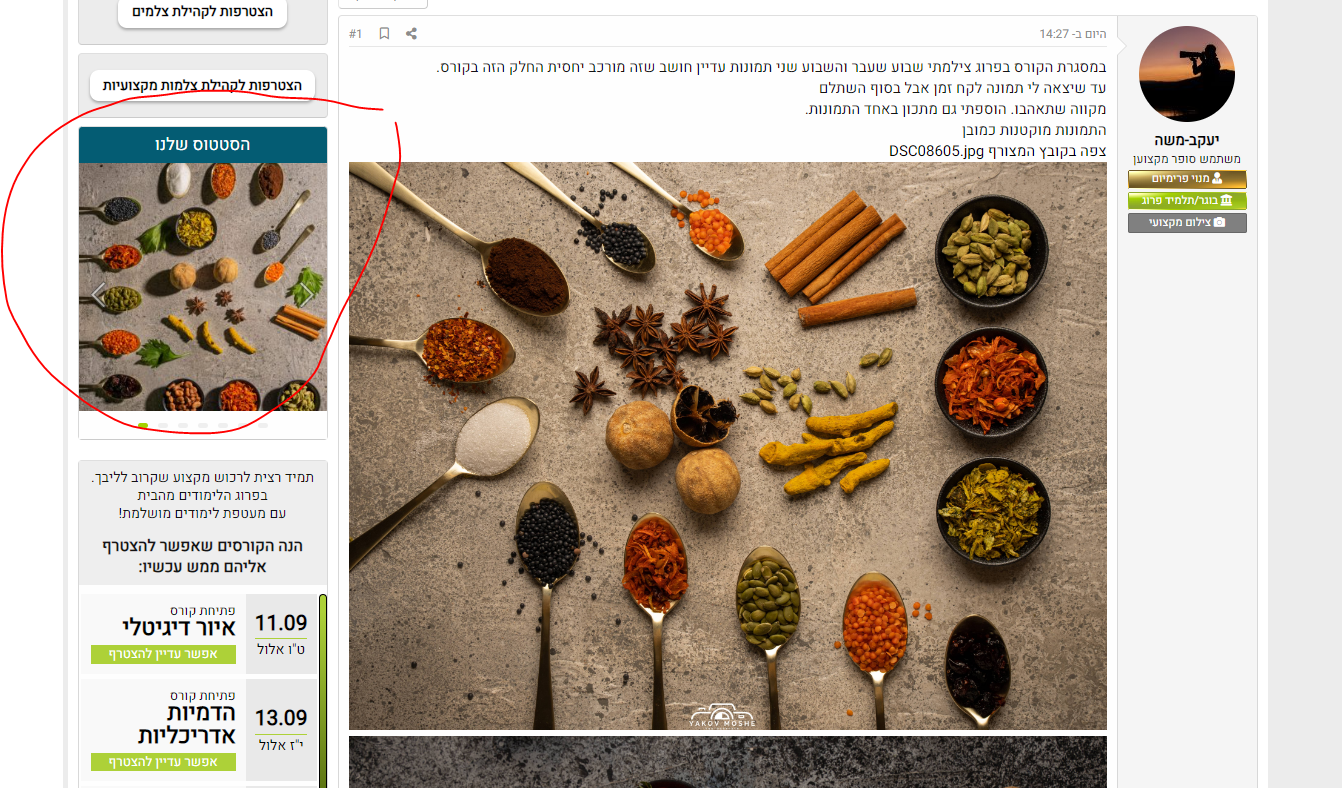
Task: Enlarge the main spices photo in the post
Action: click(728, 446)
